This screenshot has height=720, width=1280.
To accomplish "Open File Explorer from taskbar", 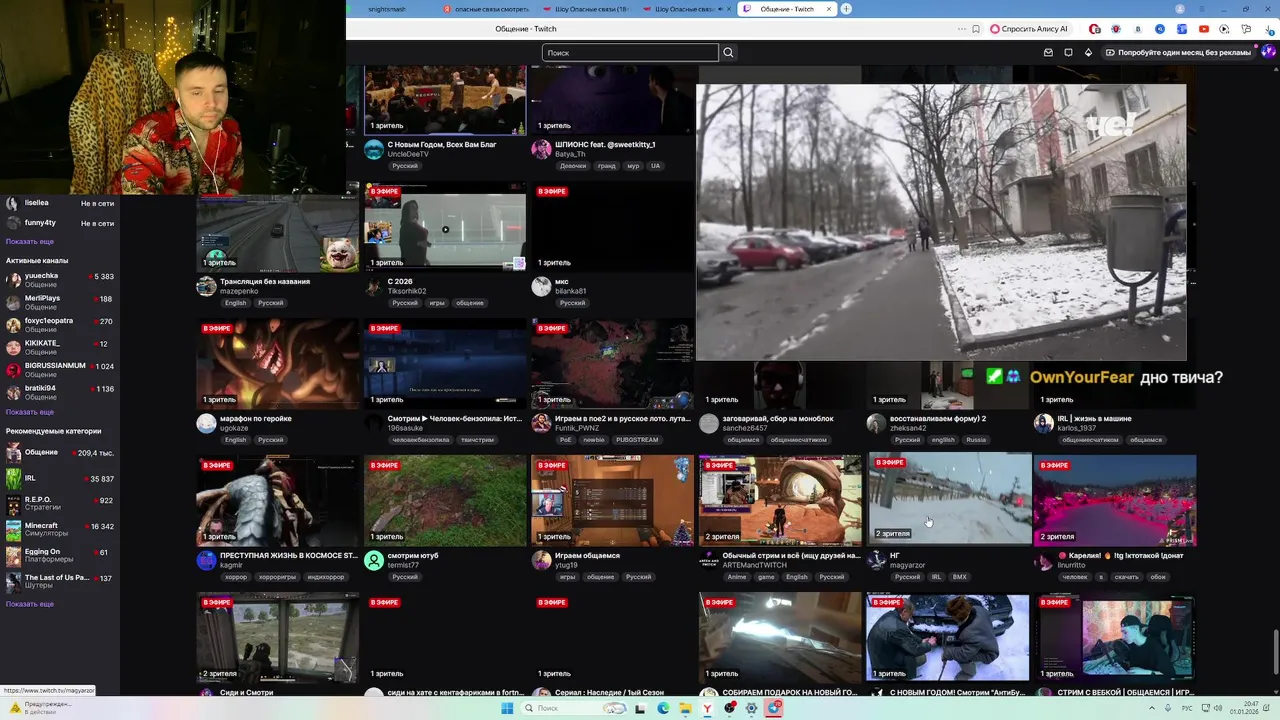I will [685, 708].
